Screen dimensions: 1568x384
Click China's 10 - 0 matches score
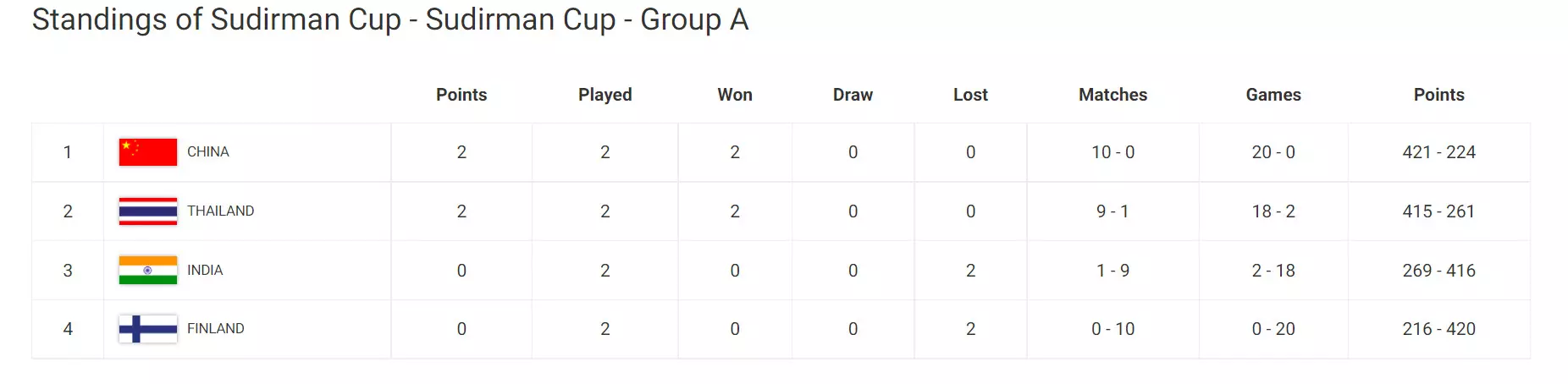[x=1113, y=152]
